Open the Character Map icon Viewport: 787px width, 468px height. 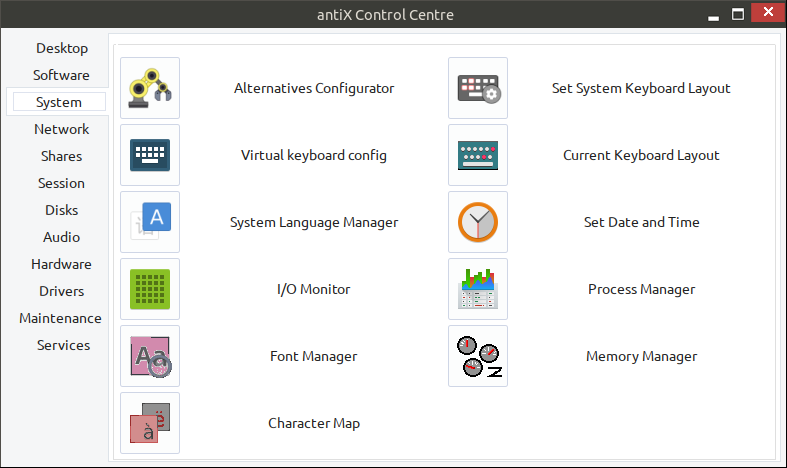[x=150, y=423]
